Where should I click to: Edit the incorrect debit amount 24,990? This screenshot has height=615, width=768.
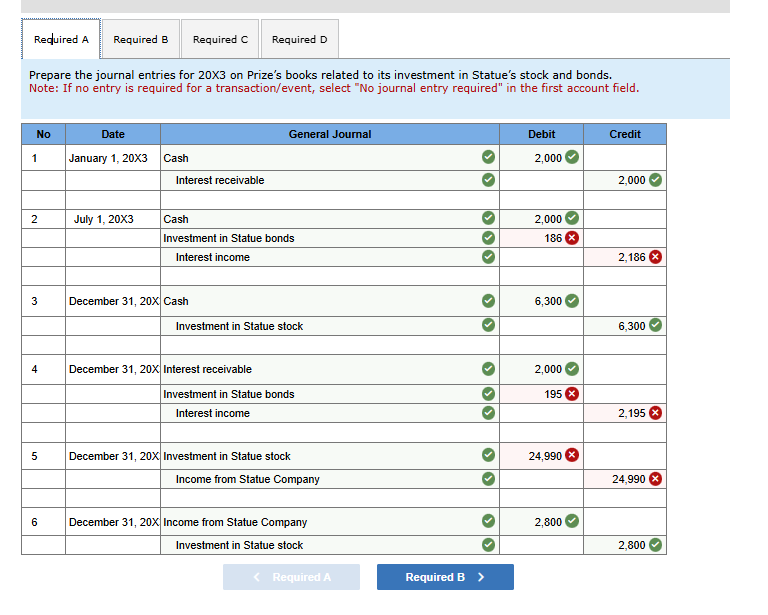point(541,456)
